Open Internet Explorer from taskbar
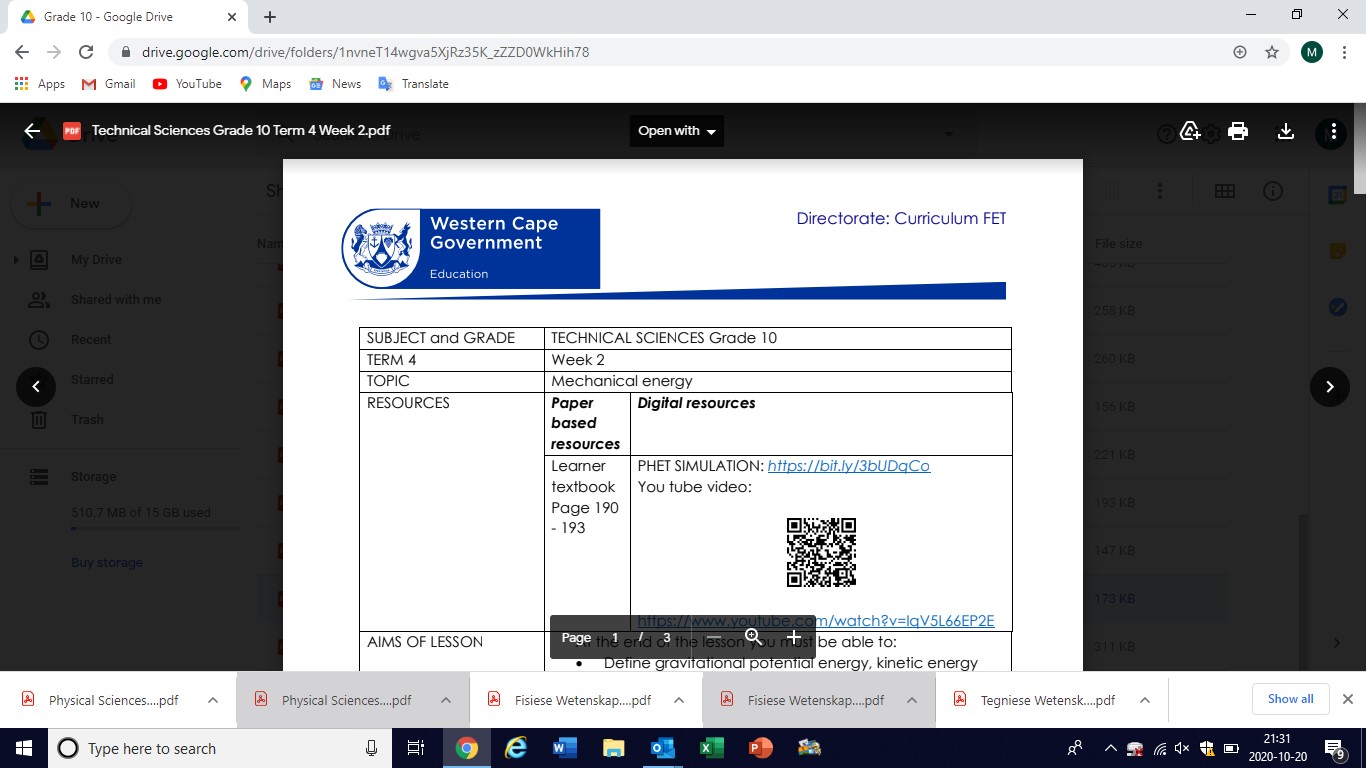The image size is (1366, 768). point(516,748)
